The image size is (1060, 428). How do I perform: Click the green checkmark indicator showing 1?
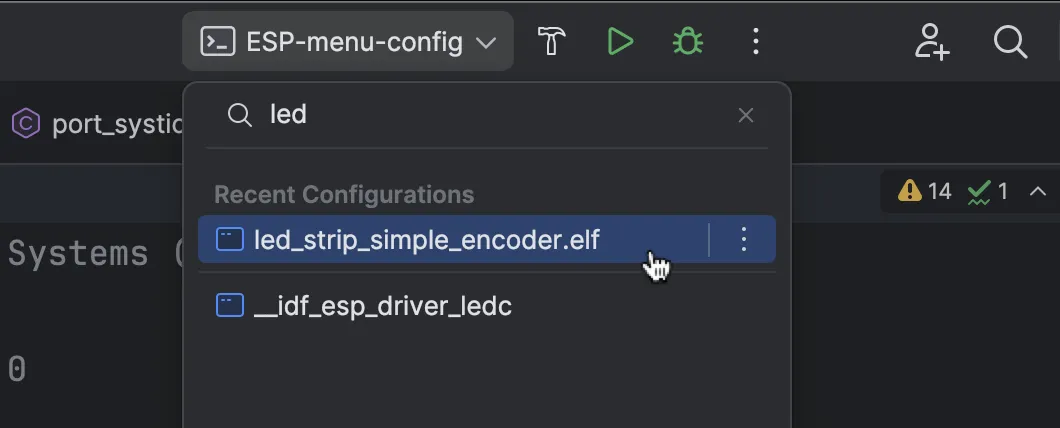[988, 190]
